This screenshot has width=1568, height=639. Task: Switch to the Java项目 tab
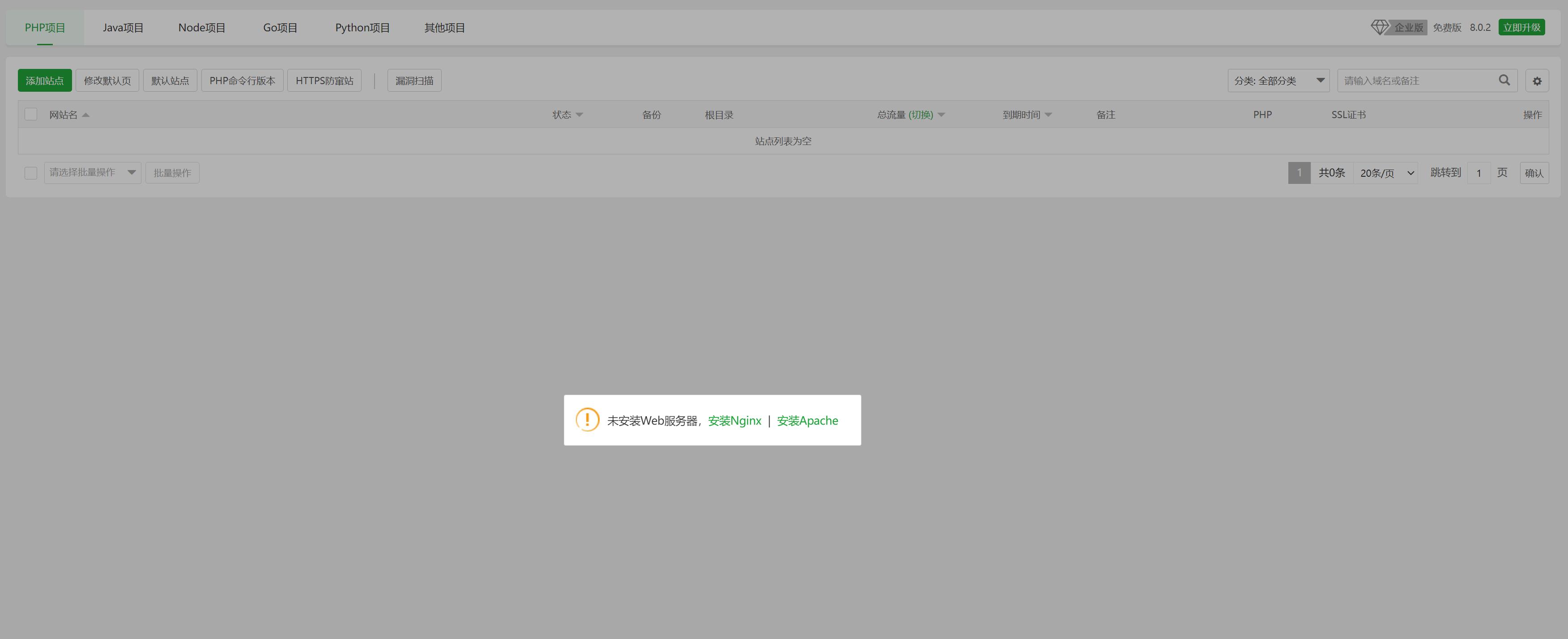[x=123, y=27]
